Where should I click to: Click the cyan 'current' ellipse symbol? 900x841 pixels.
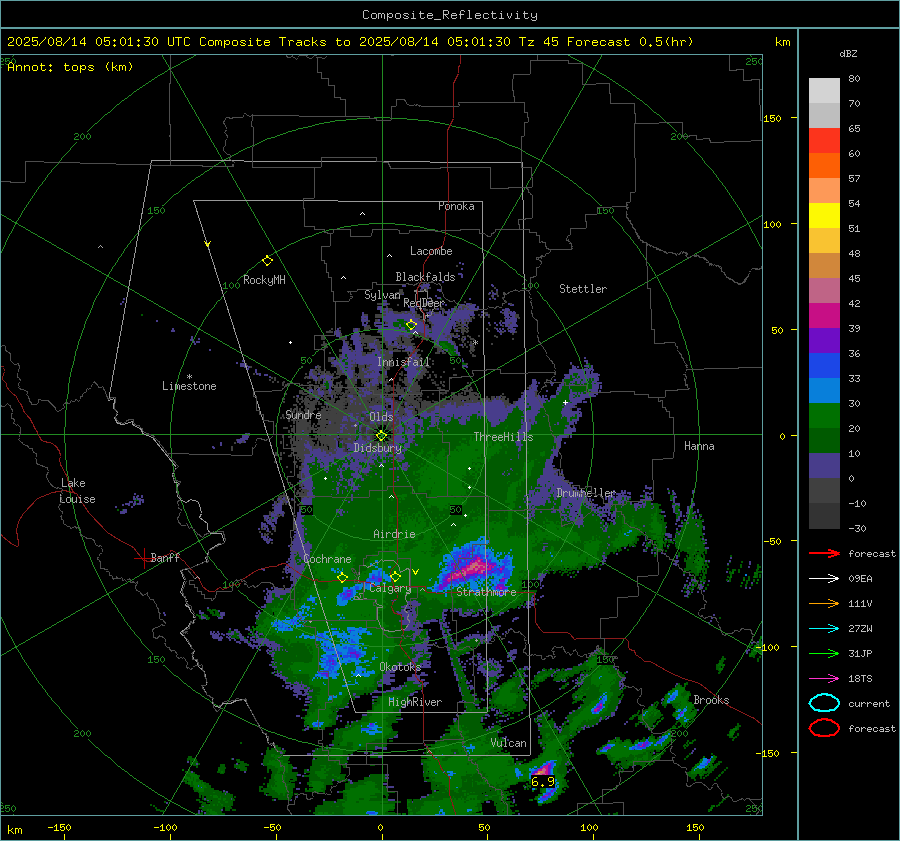824,703
